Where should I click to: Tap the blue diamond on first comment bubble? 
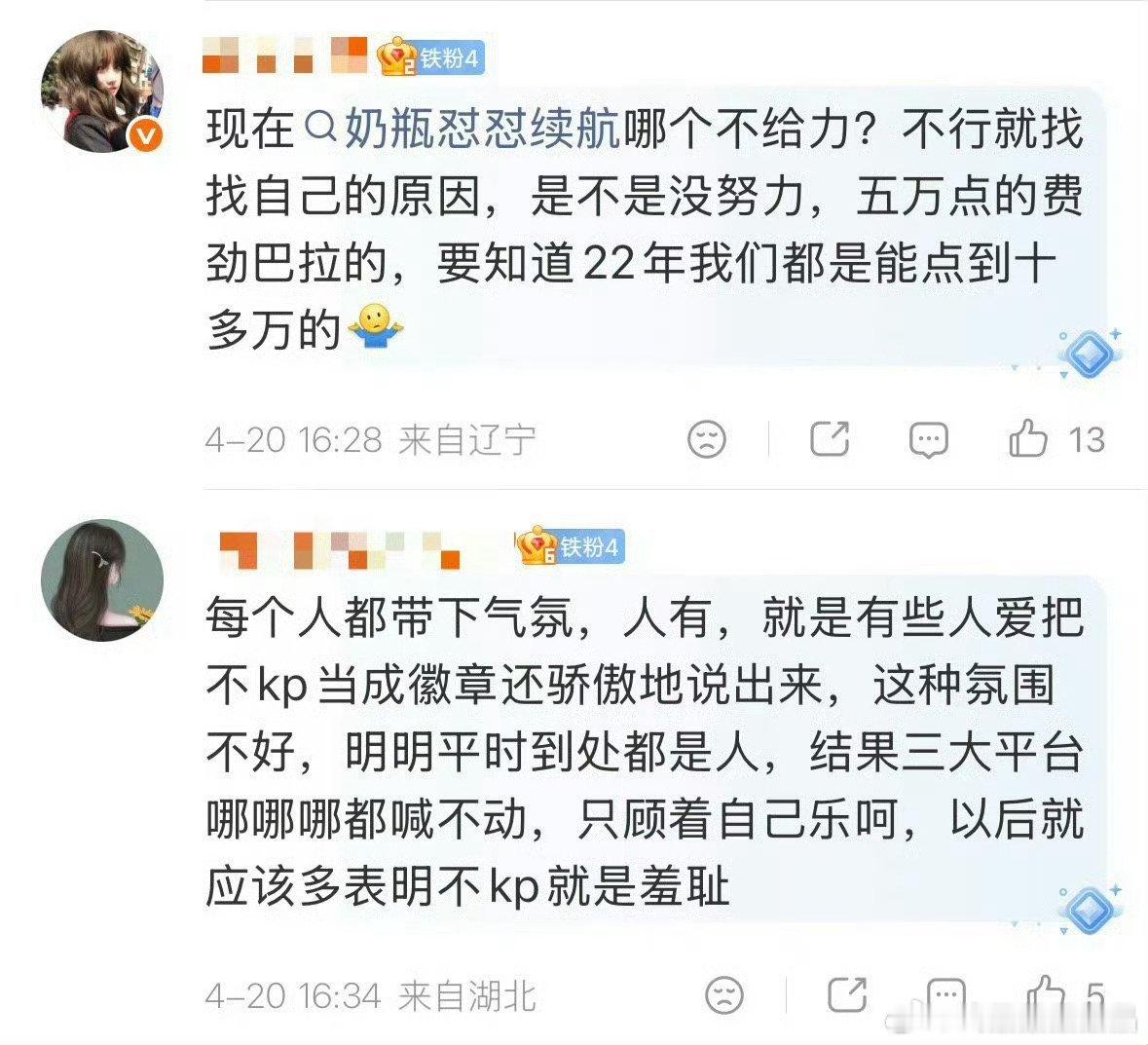pyautogui.click(x=1090, y=355)
